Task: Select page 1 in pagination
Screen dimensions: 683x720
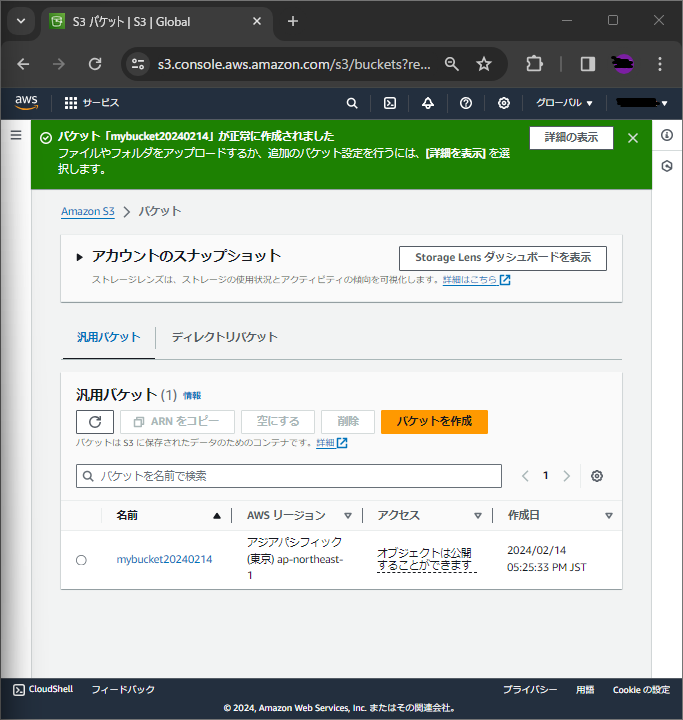Action: click(546, 476)
